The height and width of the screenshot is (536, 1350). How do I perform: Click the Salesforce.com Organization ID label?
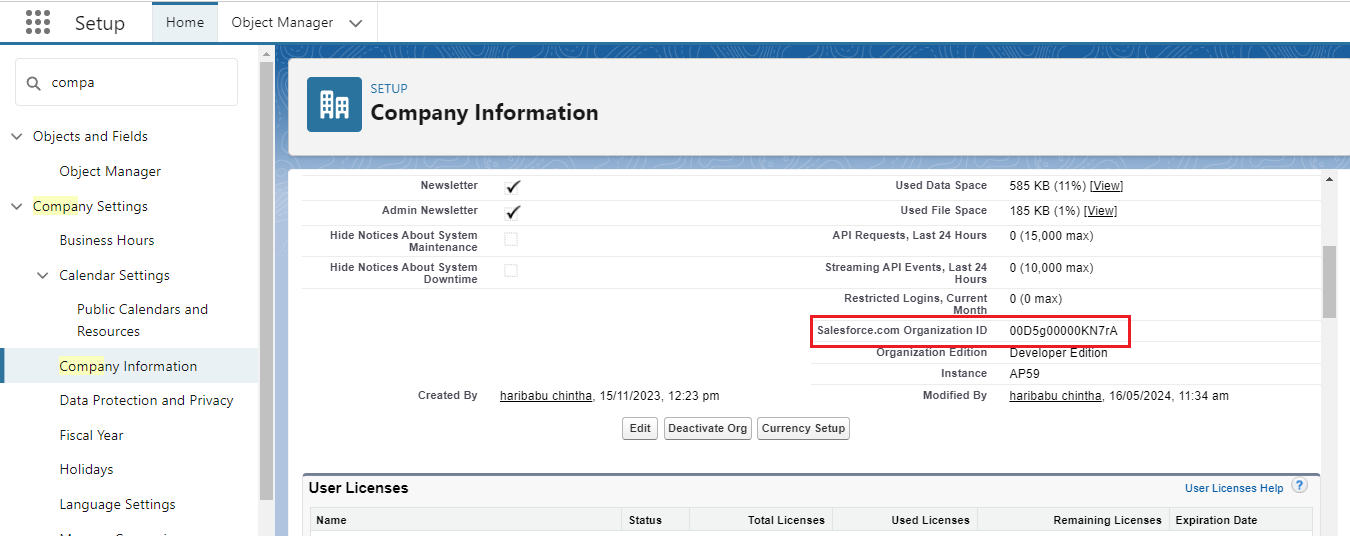[x=902, y=331]
